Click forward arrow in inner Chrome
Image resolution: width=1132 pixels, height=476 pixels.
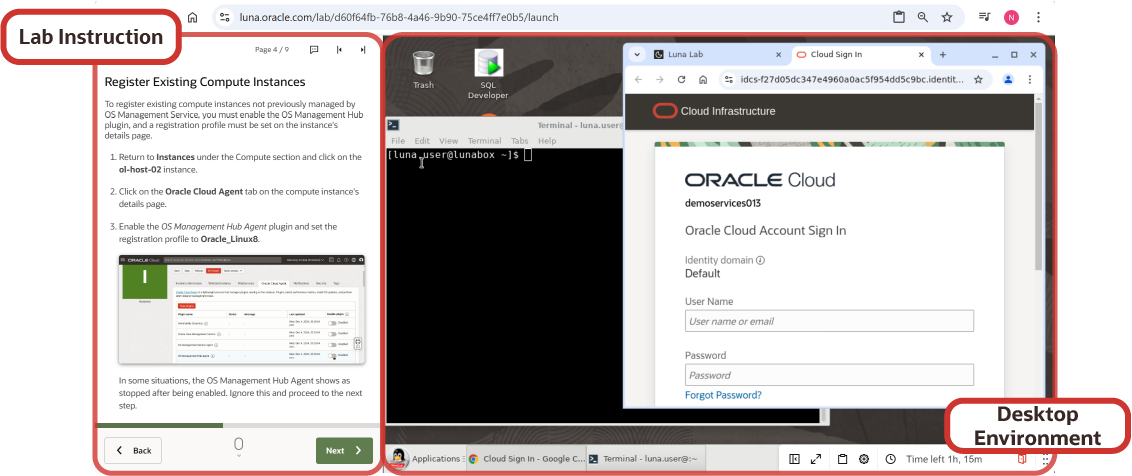tap(659, 79)
